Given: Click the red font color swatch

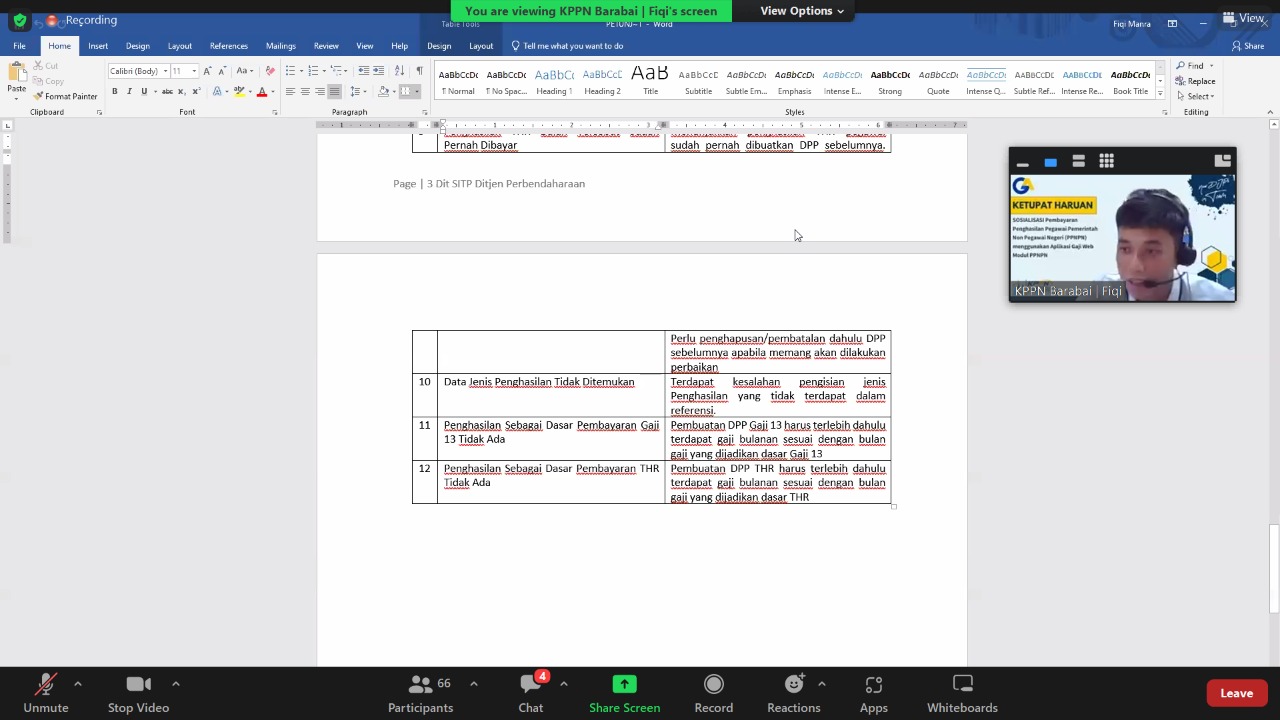Looking at the screenshot, I should coord(261,92).
